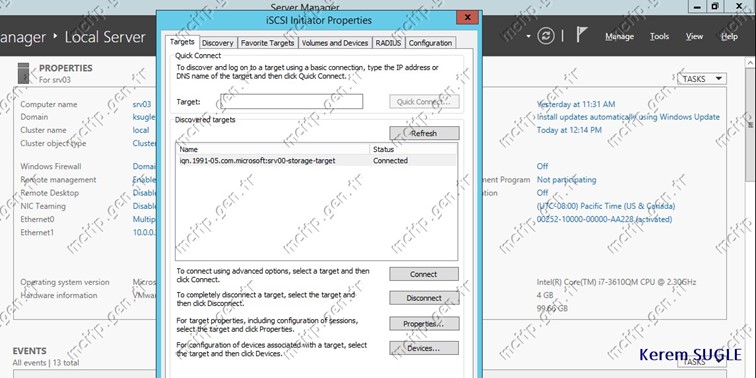This screenshot has height=378, width=756.
Task: Select the srv00-storage-target row
Action: tap(316, 161)
